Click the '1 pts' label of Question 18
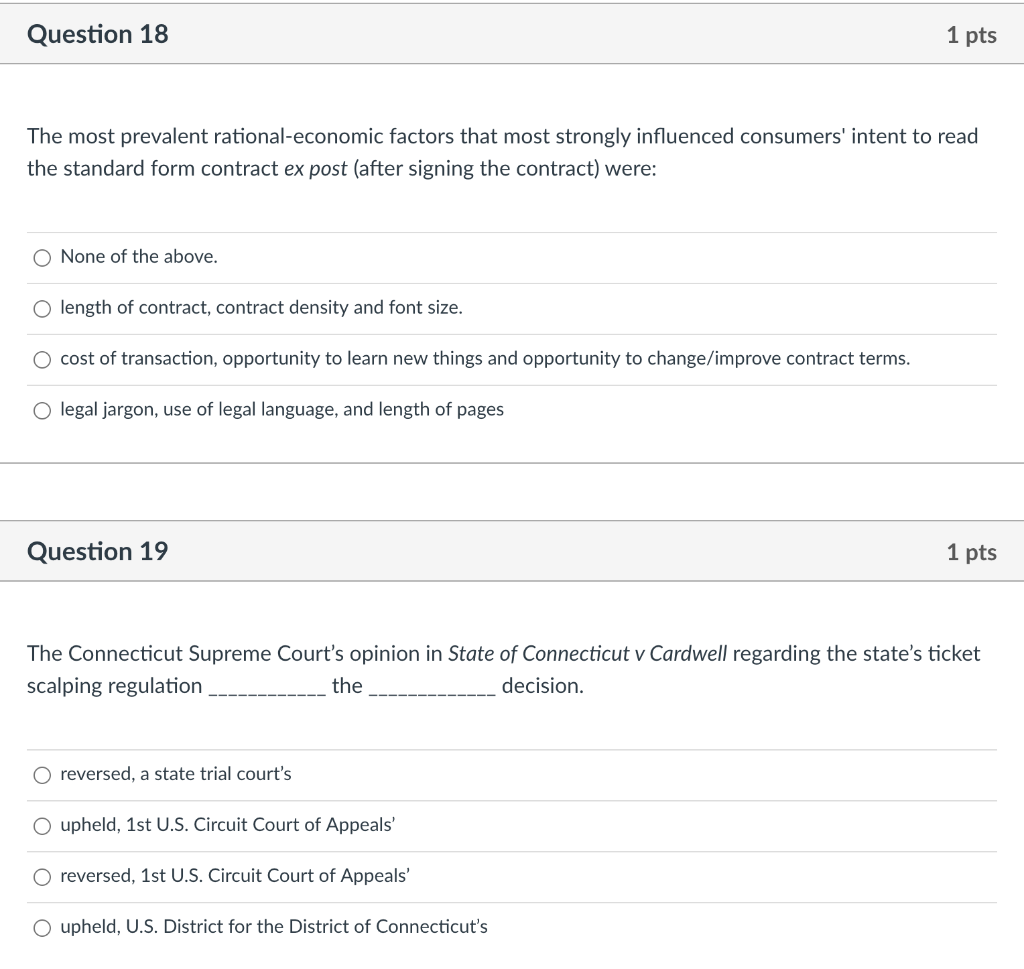 click(971, 35)
